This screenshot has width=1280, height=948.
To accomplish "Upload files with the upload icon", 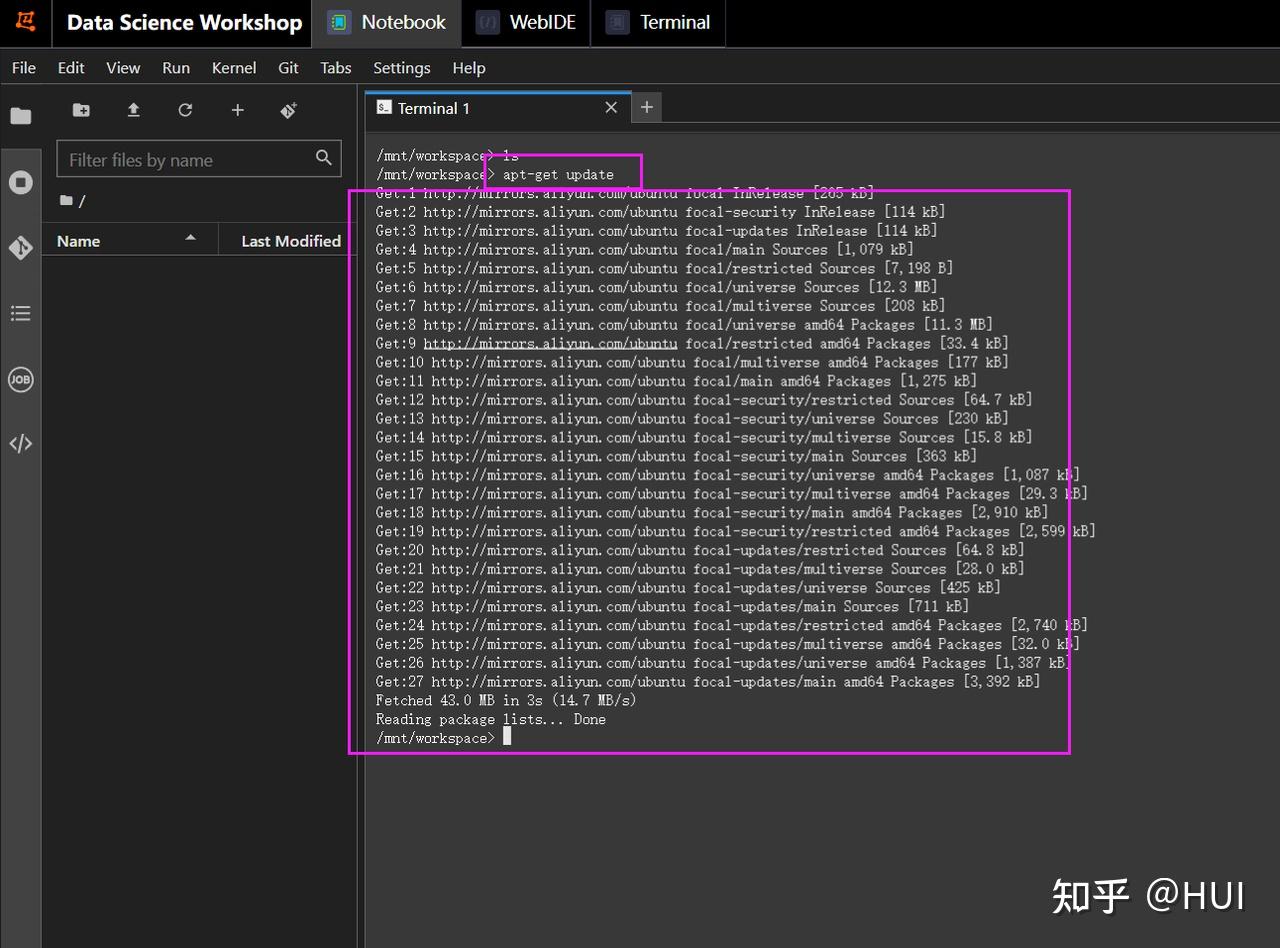I will 134,110.
